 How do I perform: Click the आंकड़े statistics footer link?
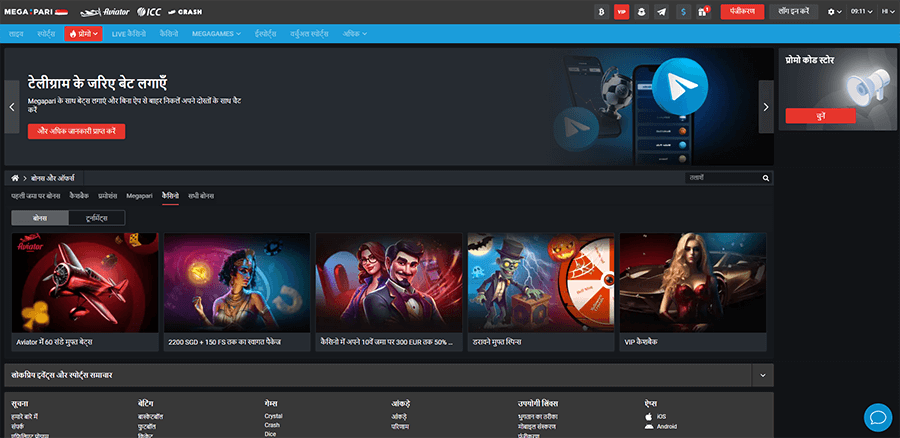399,416
